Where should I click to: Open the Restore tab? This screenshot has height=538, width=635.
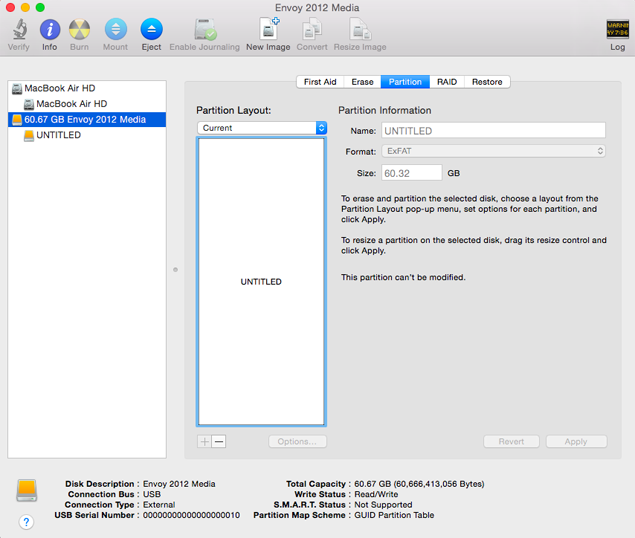click(x=487, y=82)
